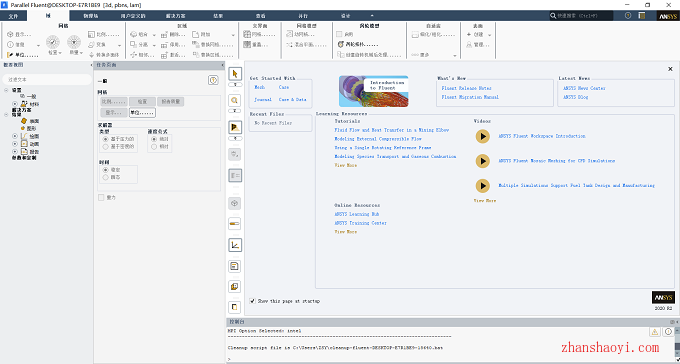This screenshot has width=680, height=364.
Task: Open Modeling External Compressible Flow tutorial
Action: [x=378, y=139]
